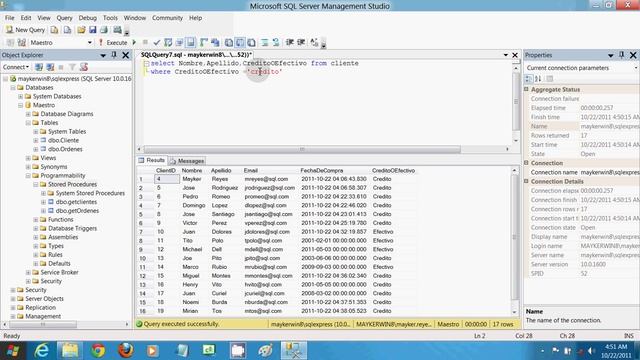Open the Connect dropdown in Object Explorer

click(16, 67)
